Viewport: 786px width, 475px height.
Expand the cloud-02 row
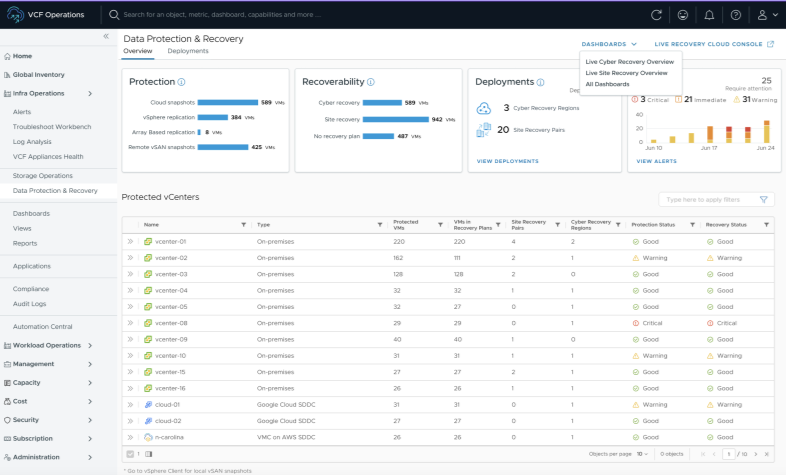click(130, 421)
